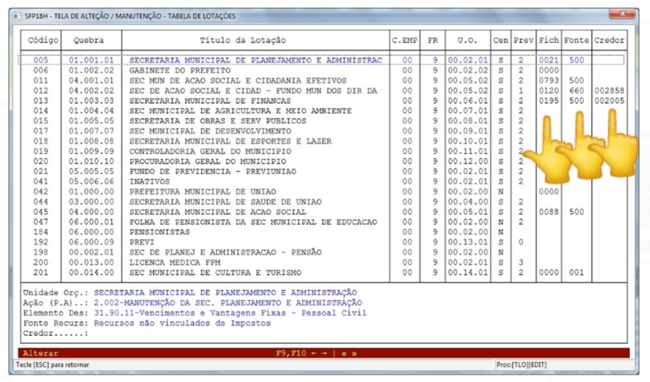Click the window icon in title bar
Image resolution: width=650 pixels, height=382 pixels.
17,16
